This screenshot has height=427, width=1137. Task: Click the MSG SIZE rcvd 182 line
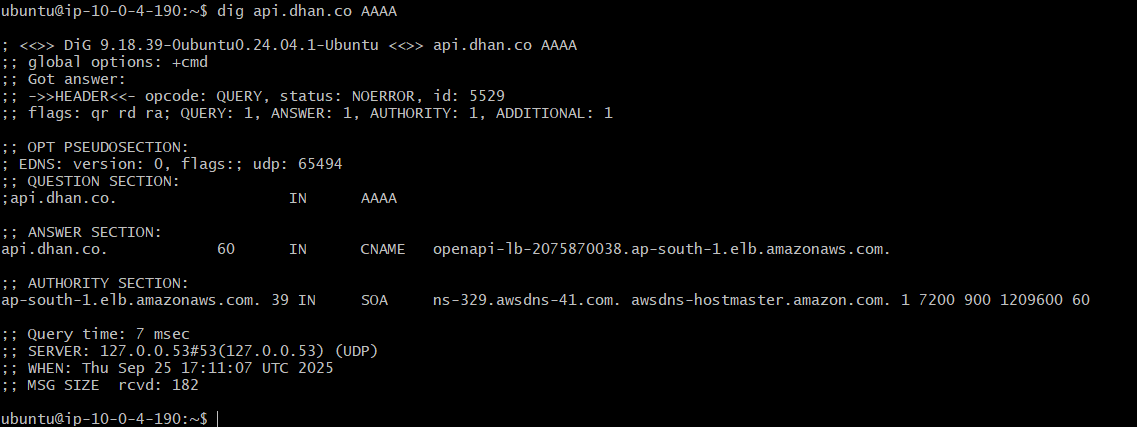[x=100, y=385]
